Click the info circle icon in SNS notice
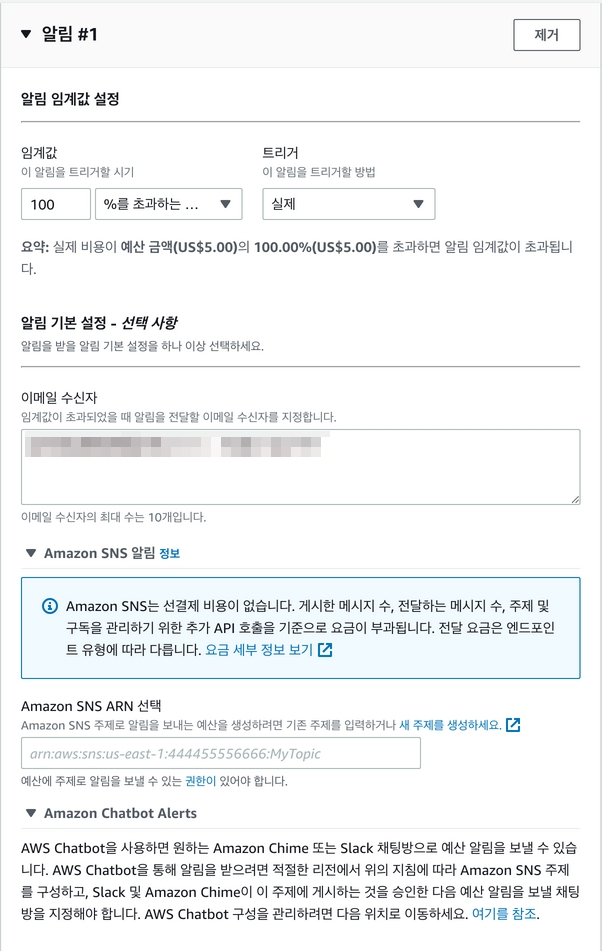Screen dimensions: 602x951 click(x=49, y=607)
